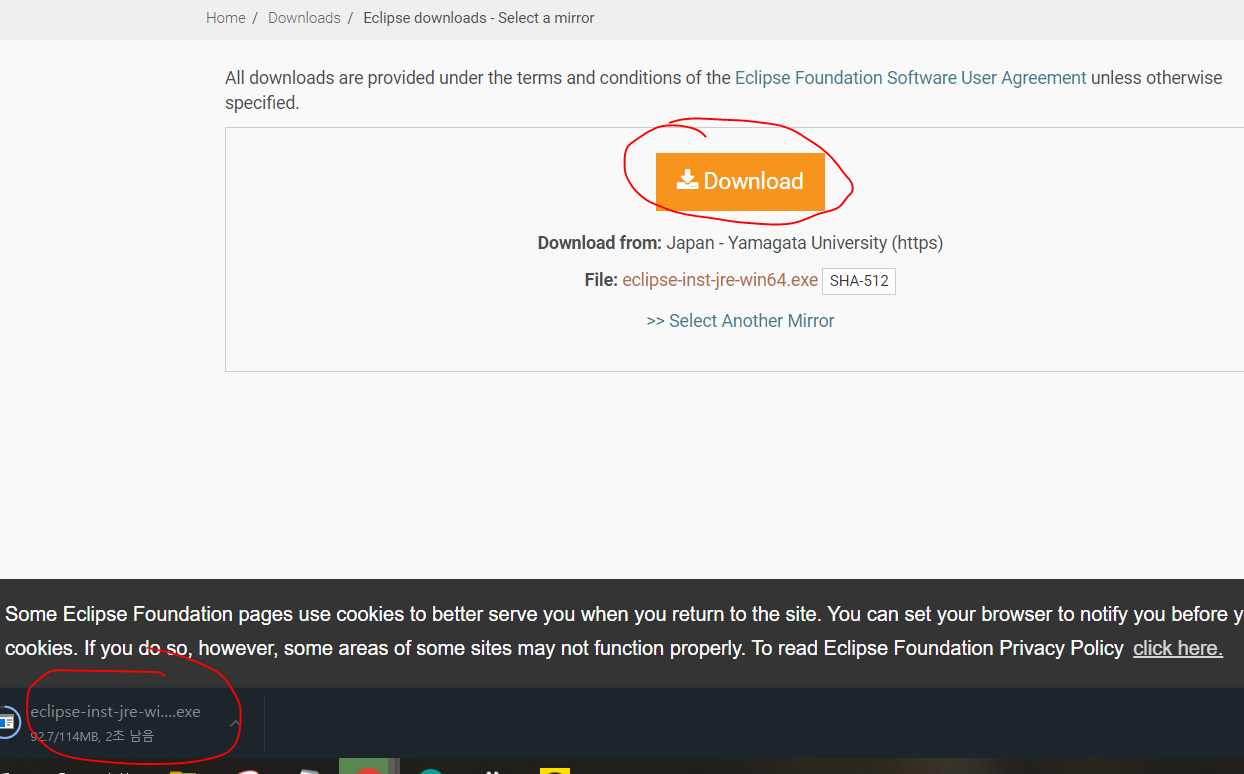Click the eclipse-inst-jre-win64.exe file link
Viewport: 1244px width, 774px height.
[720, 280]
